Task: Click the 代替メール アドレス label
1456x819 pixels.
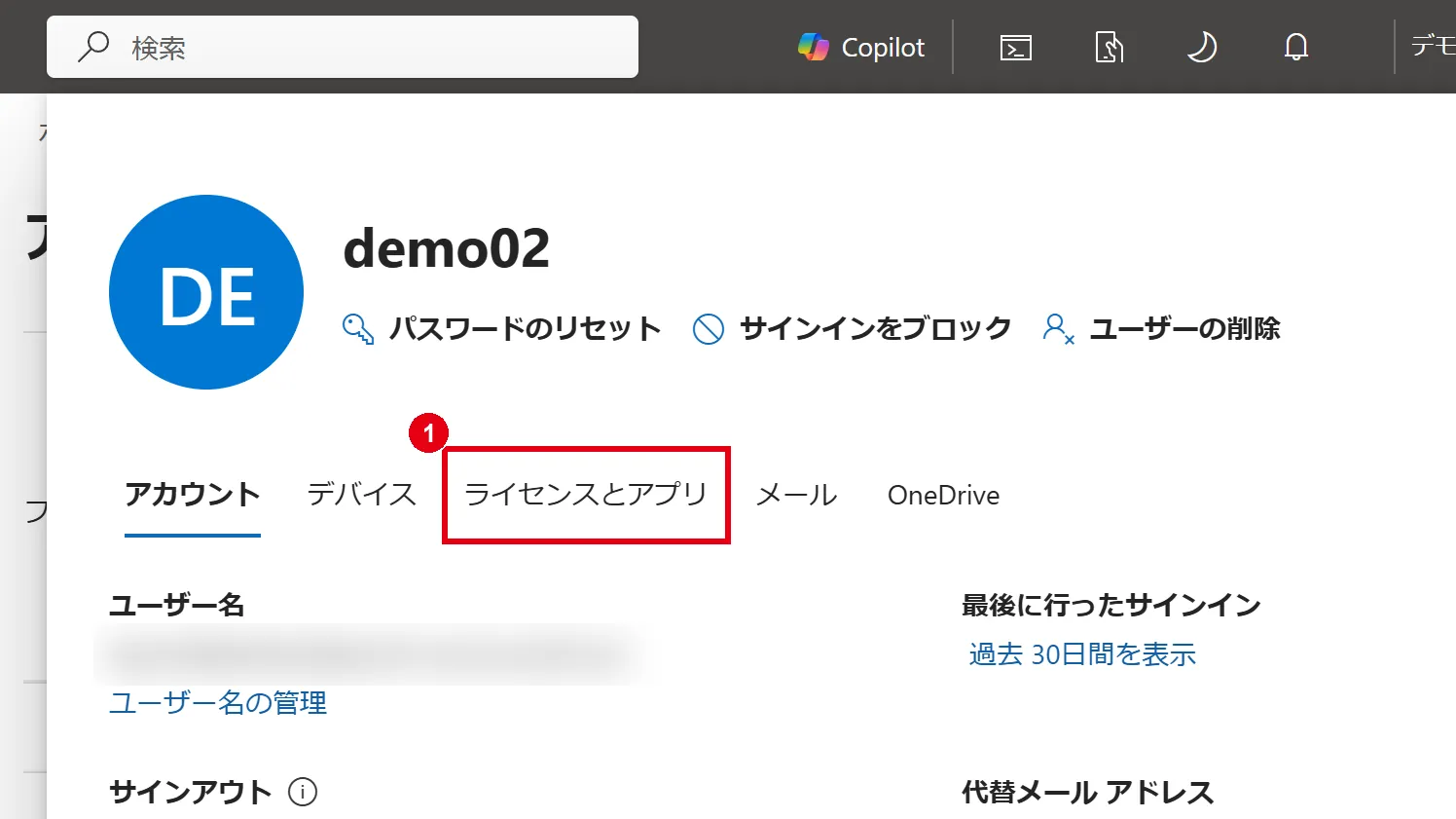Action: [1088, 792]
